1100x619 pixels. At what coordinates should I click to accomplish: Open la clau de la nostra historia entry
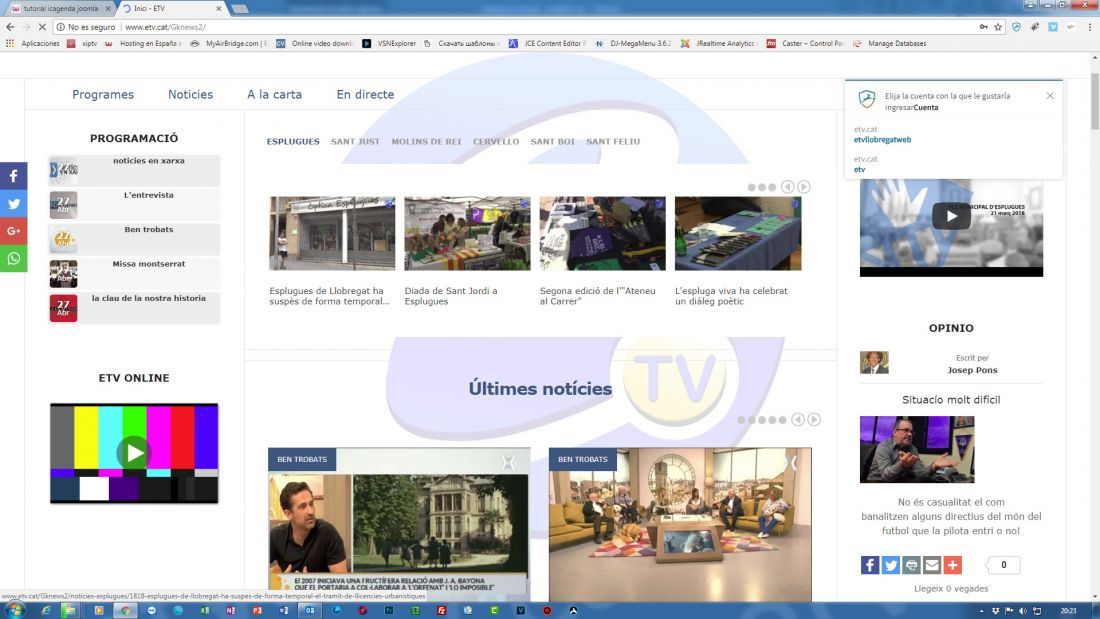[x=149, y=298]
